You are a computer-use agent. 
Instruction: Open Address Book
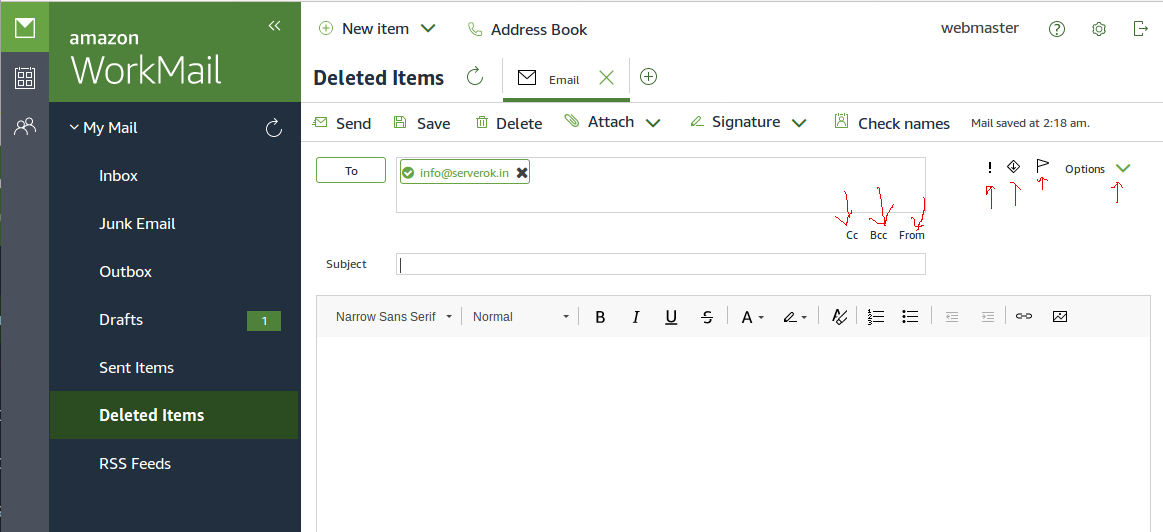pos(527,30)
